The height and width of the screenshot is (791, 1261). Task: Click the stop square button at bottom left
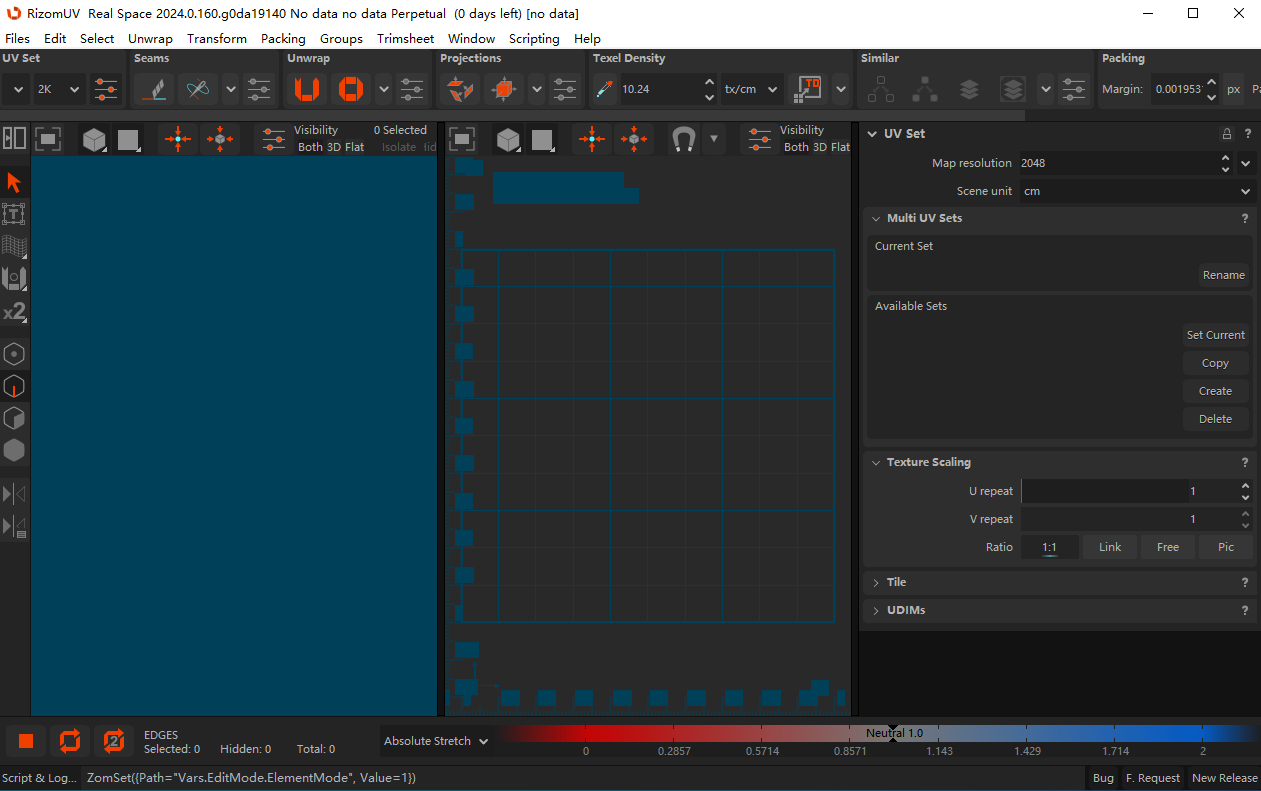click(x=26, y=741)
